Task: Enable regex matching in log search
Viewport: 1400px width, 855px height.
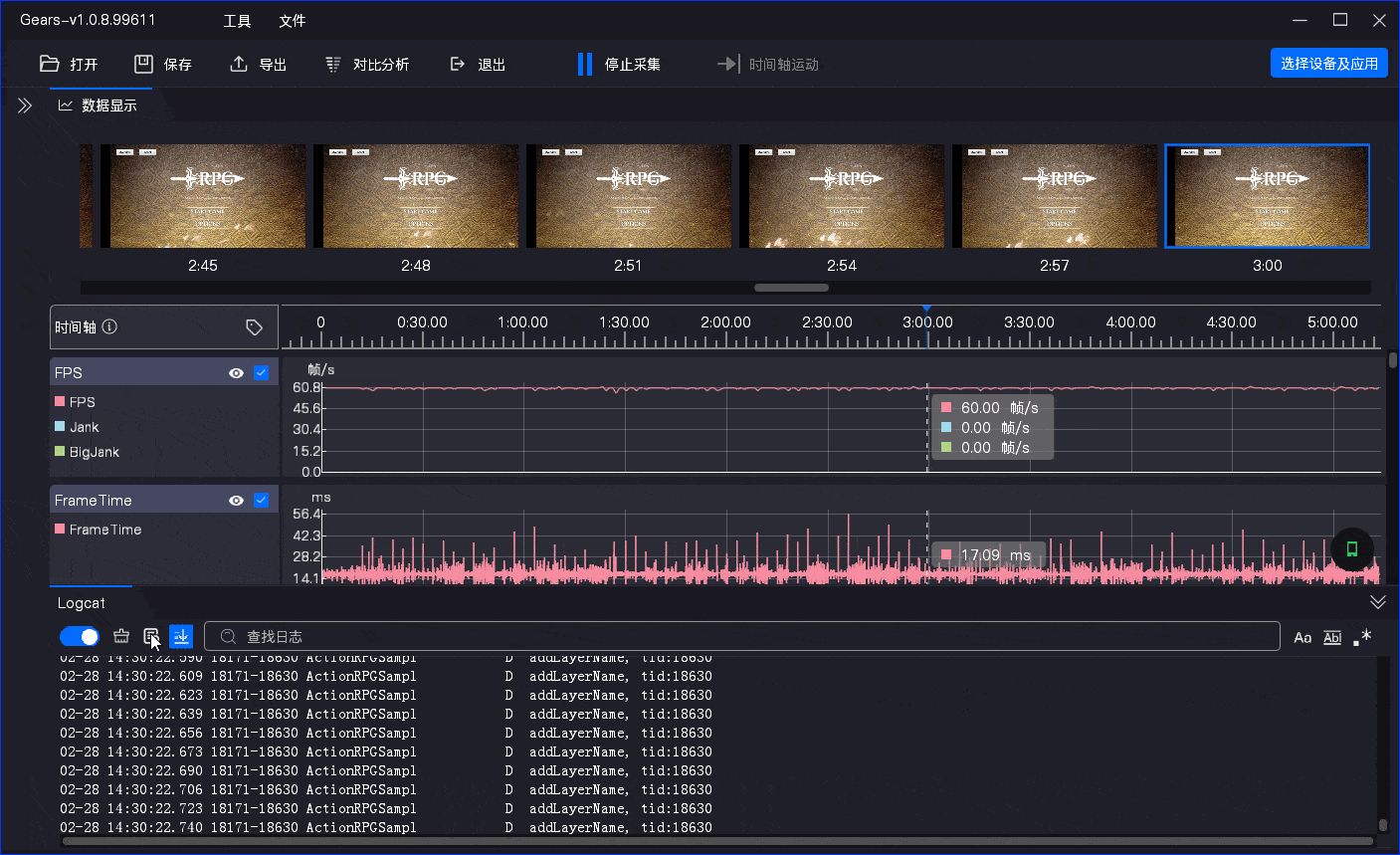Action: point(1363,637)
